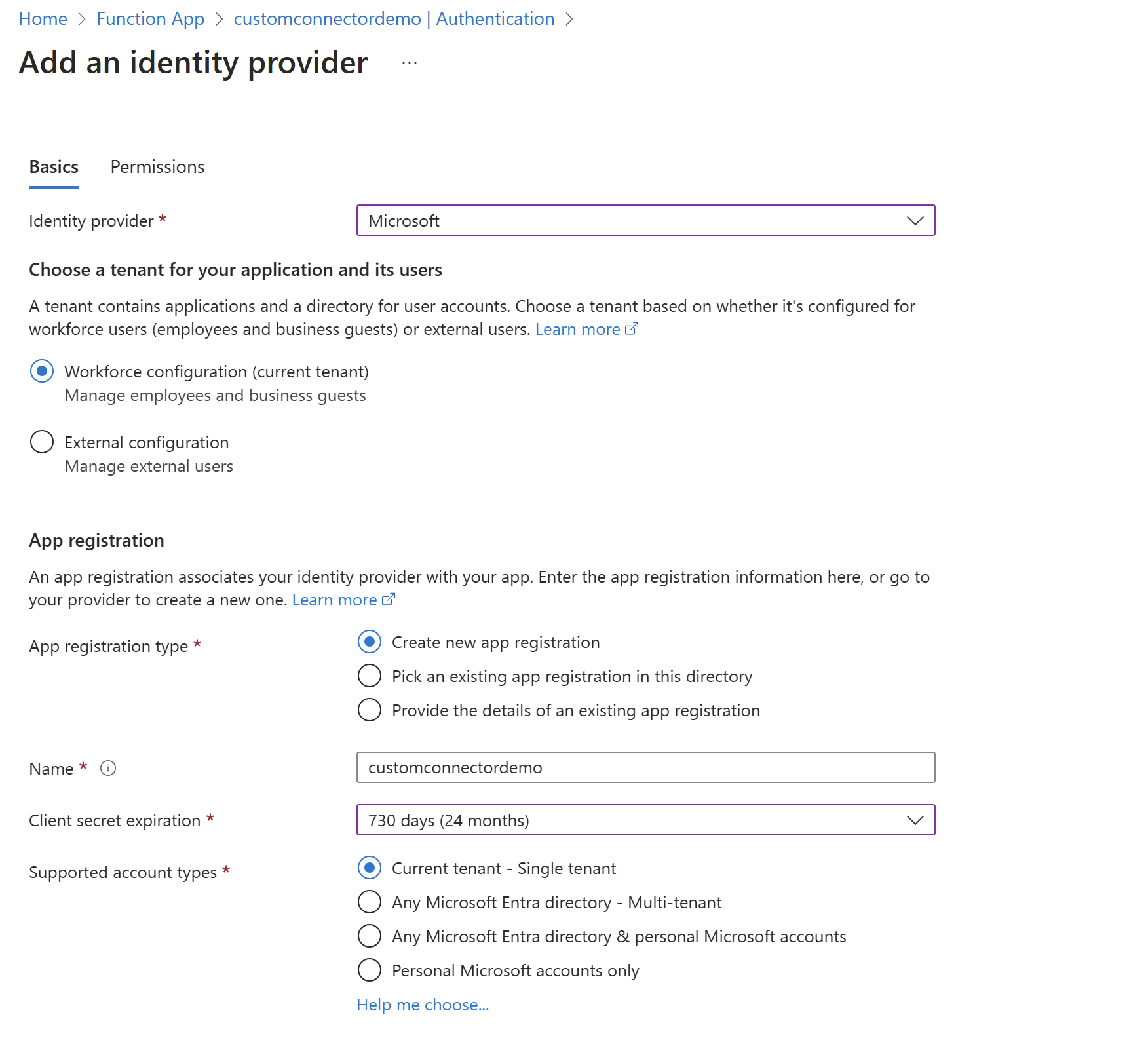
Task: Open the Client secret expiration dropdown
Action: [915, 820]
